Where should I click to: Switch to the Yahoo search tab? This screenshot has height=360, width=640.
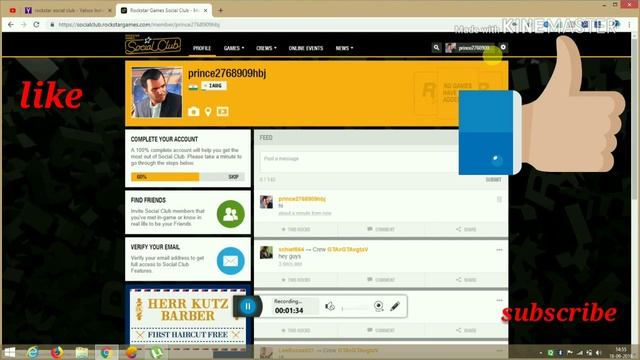pos(68,11)
